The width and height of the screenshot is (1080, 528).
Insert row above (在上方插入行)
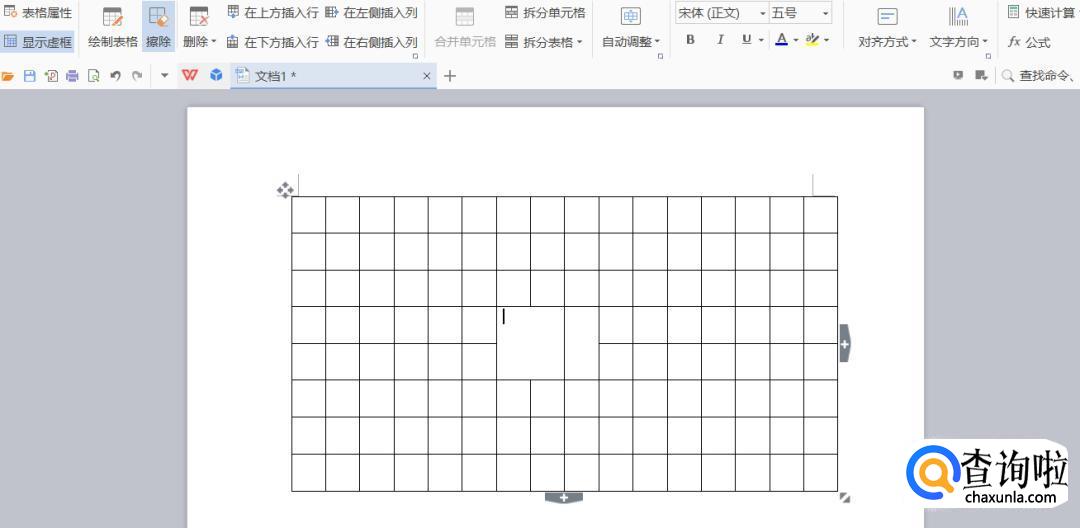(272, 13)
